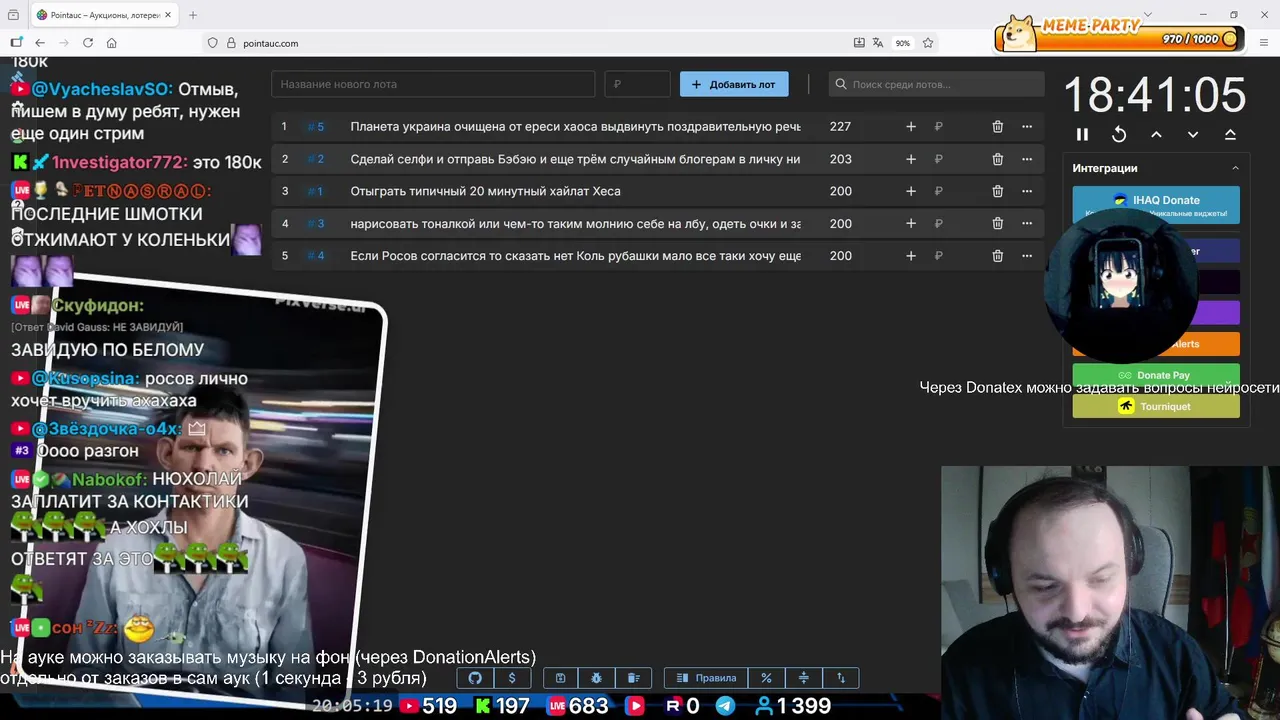Click the Добавить лот button
Viewport: 1280px width, 720px height.
click(734, 84)
